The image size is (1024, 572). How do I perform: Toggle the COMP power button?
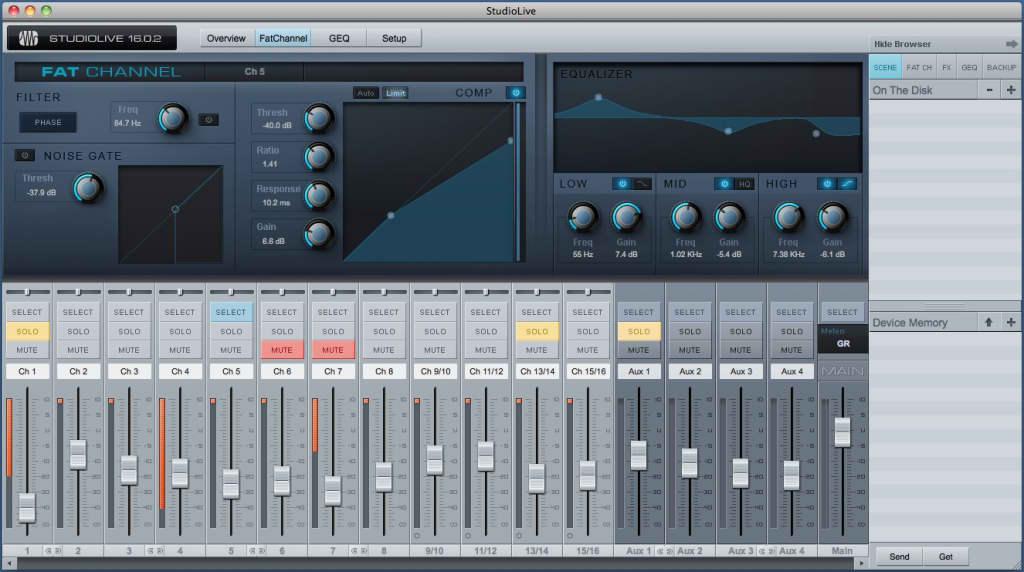click(x=515, y=93)
